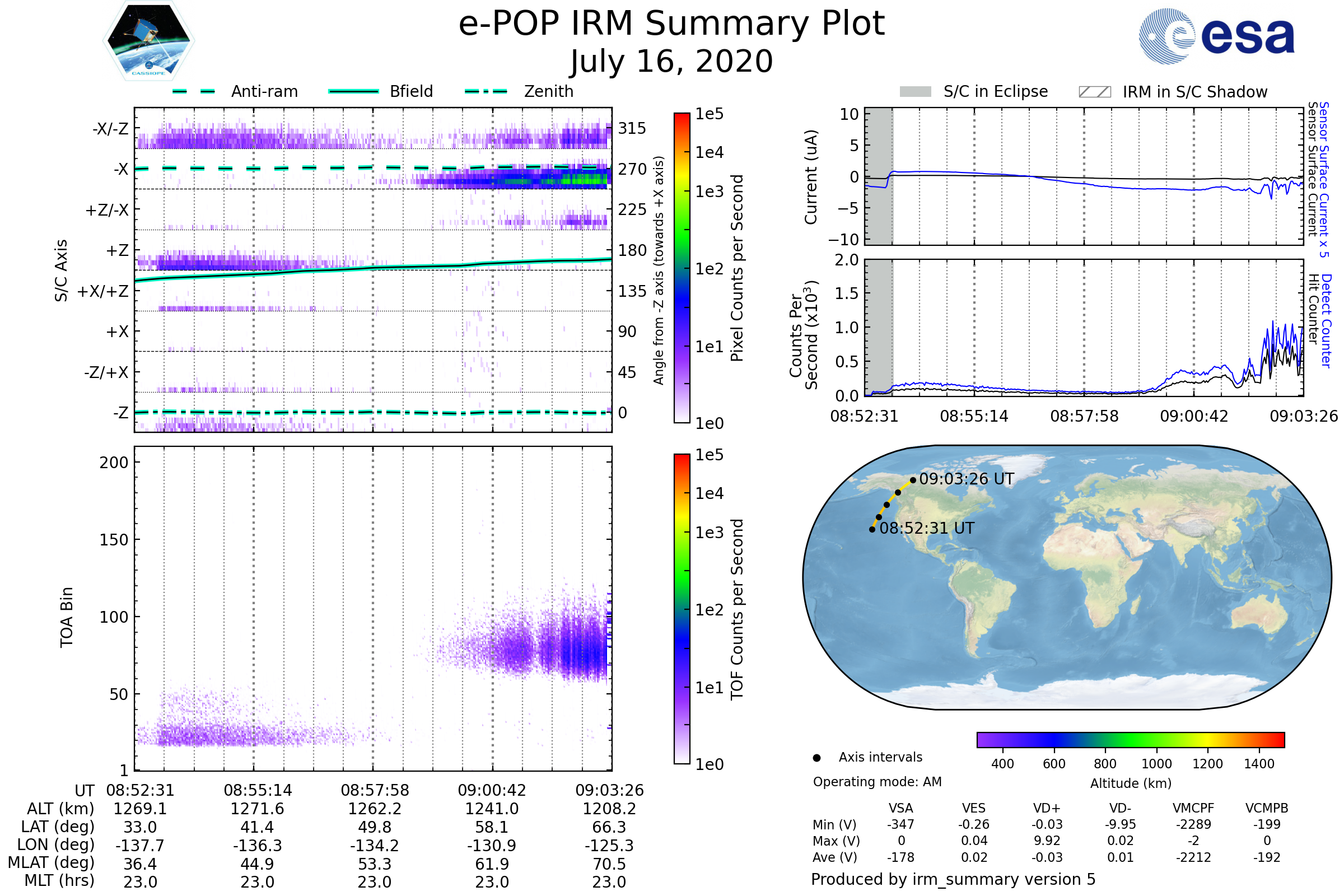Click the 08:52:31 UT start point on map
The image size is (1344, 896).
(x=872, y=529)
